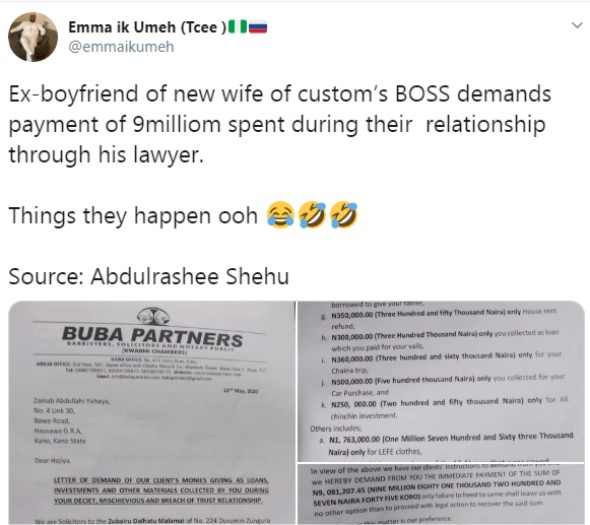
Task: Open the BUBA PARTNERS letter image
Action: click(x=152, y=412)
